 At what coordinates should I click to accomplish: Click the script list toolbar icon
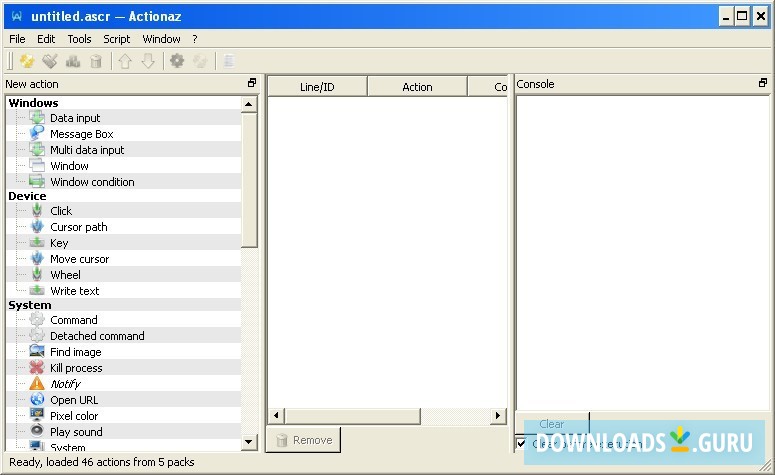[x=228, y=61]
